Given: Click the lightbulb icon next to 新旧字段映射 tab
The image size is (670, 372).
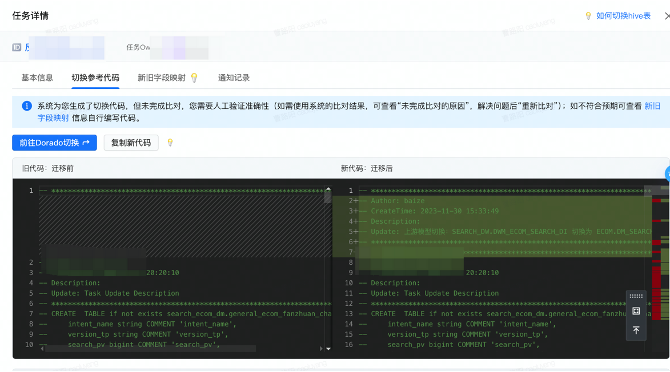Looking at the screenshot, I should pyautogui.click(x=194, y=78).
